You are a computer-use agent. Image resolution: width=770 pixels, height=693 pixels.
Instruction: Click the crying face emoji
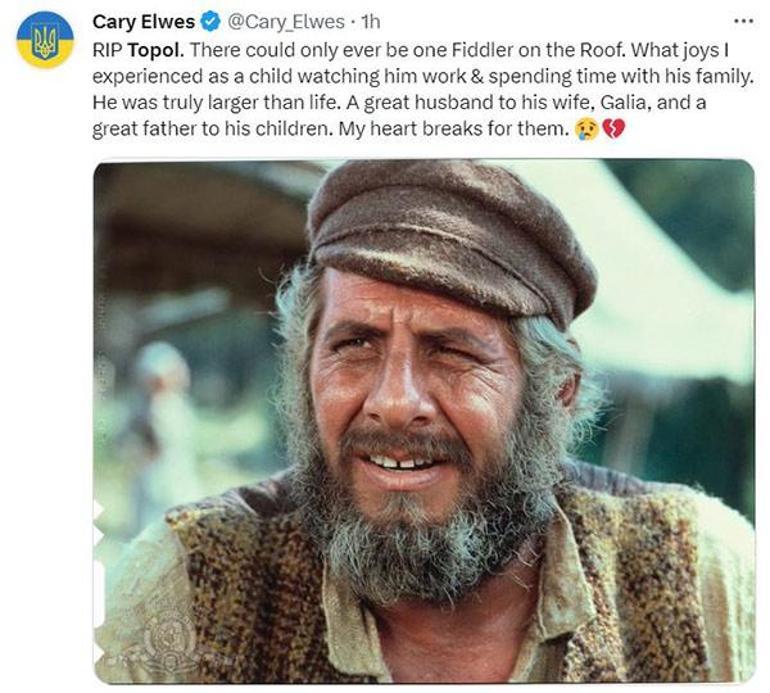[587, 129]
